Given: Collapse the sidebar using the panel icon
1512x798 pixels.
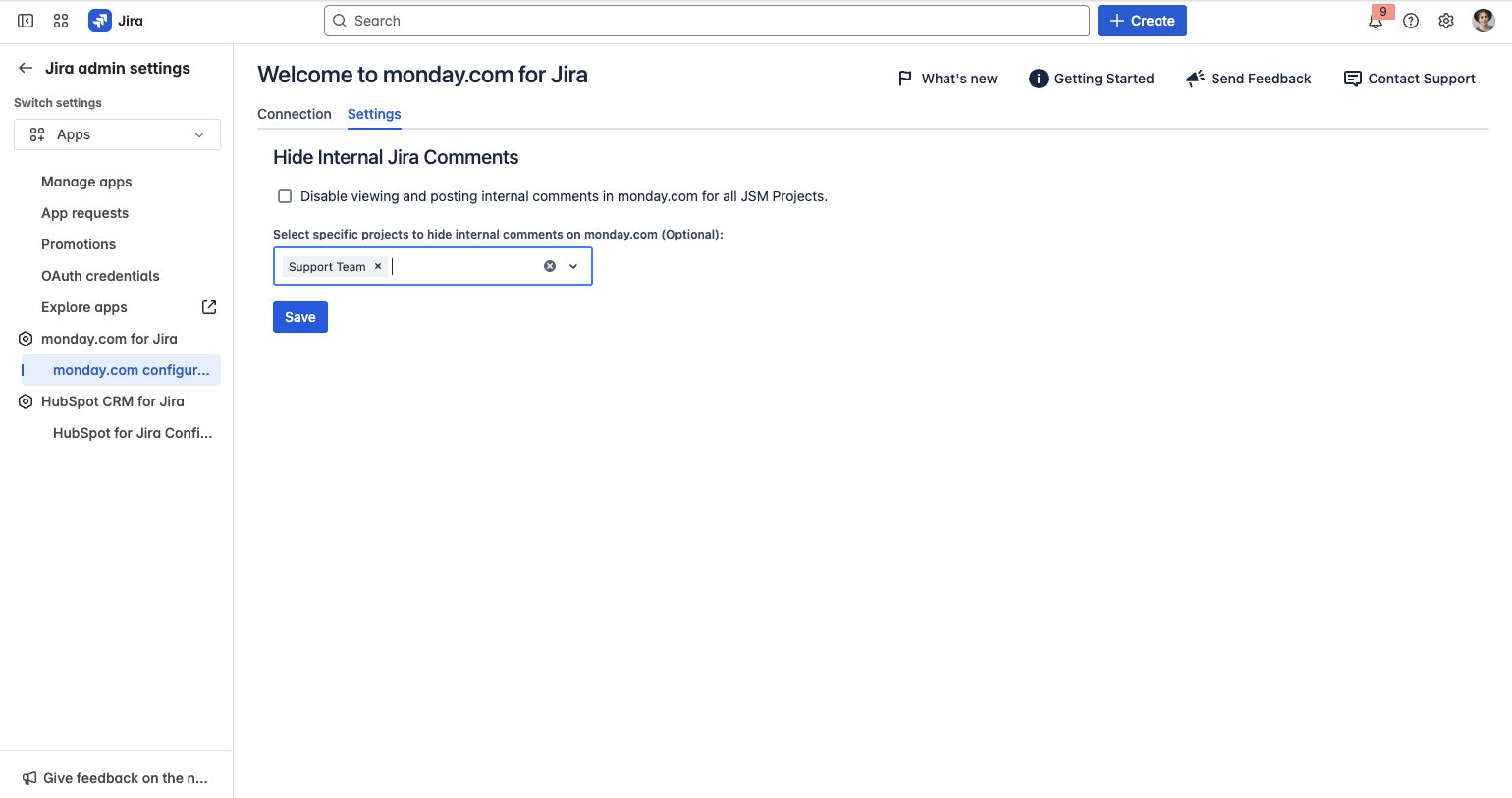Looking at the screenshot, I should 26,21.
